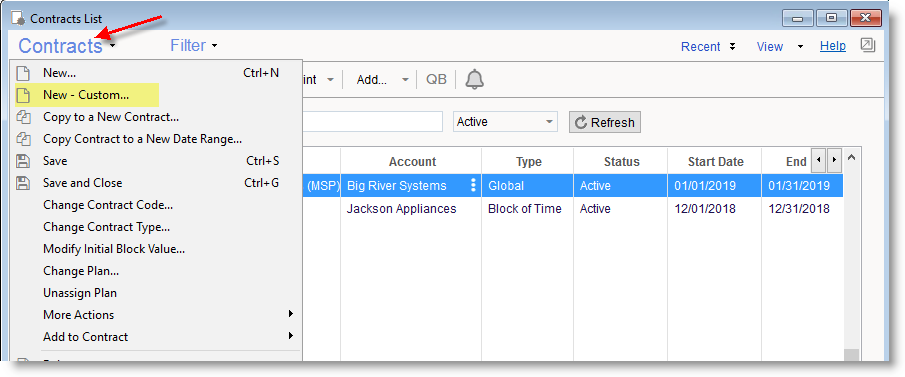Click the three-dot icon in Big River Systems cell
Viewport: 905px width, 377px height.
point(473,185)
